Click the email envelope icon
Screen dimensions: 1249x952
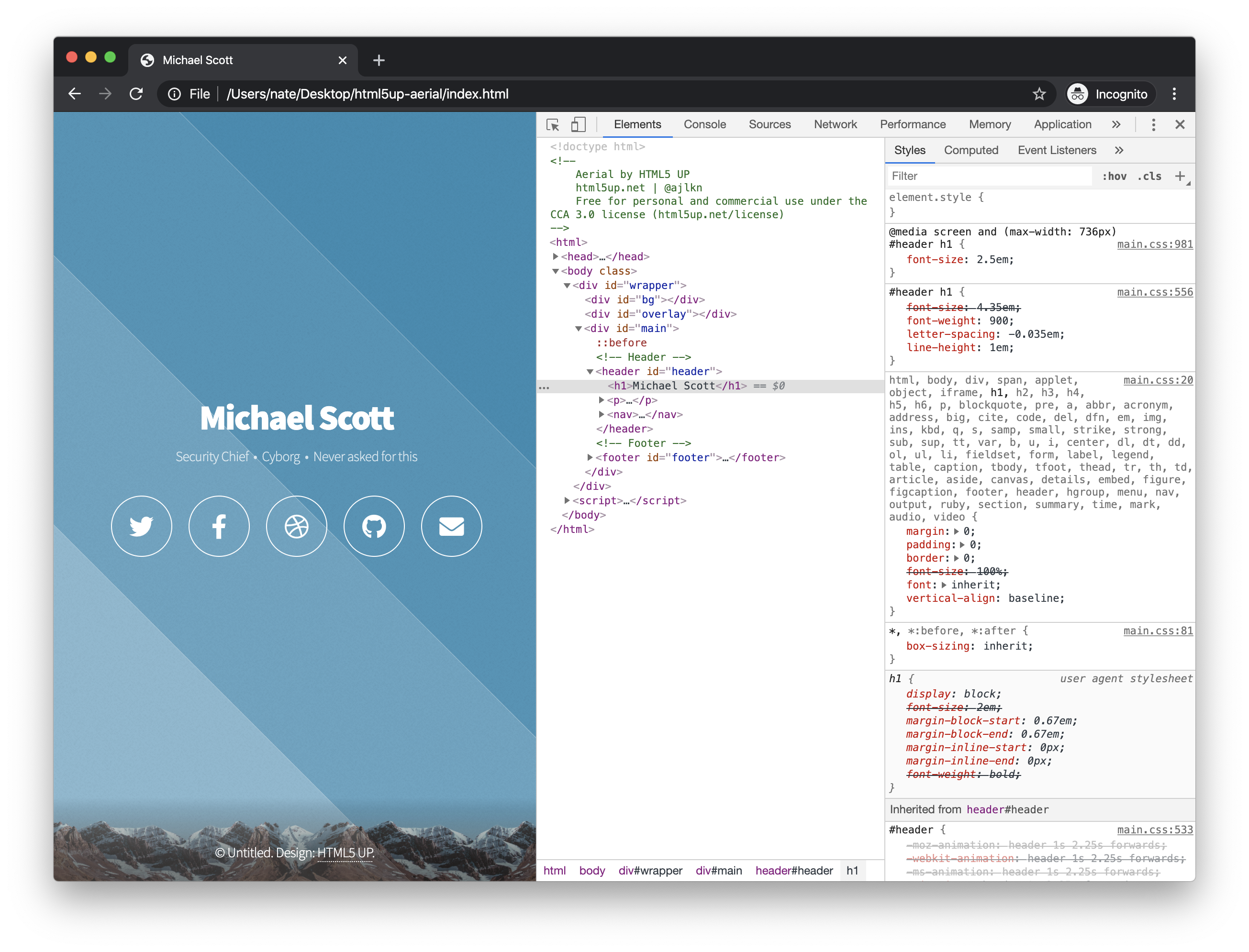pos(452,526)
